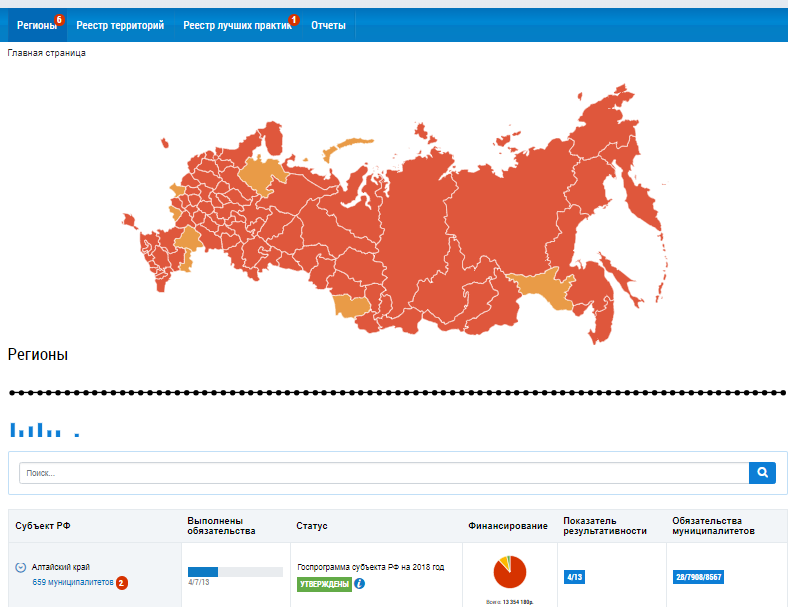Image resolution: width=788 pixels, height=607 pixels.
Task: Click the financing pie chart icon
Action: coord(509,572)
